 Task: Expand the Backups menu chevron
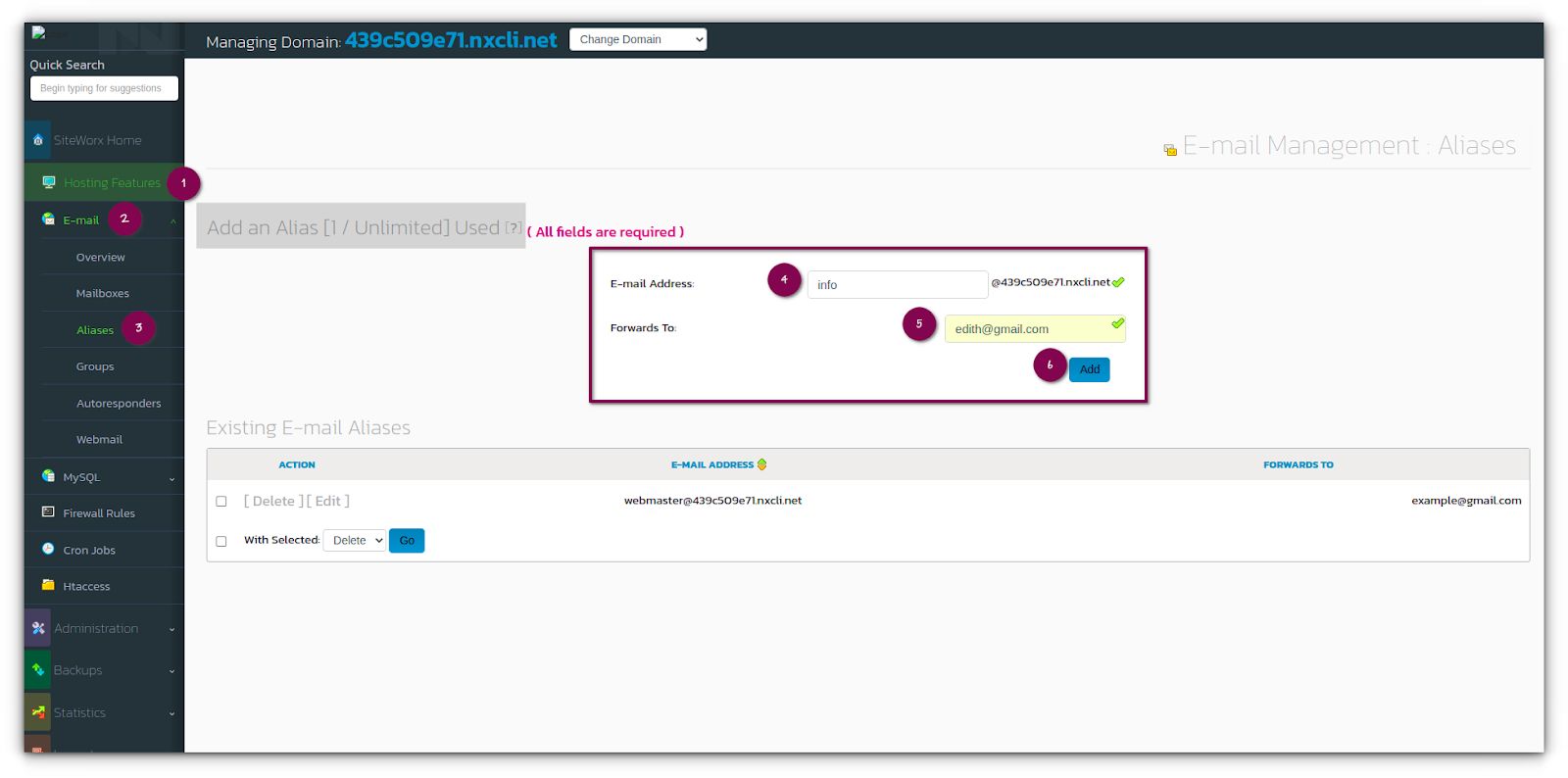[171, 671]
